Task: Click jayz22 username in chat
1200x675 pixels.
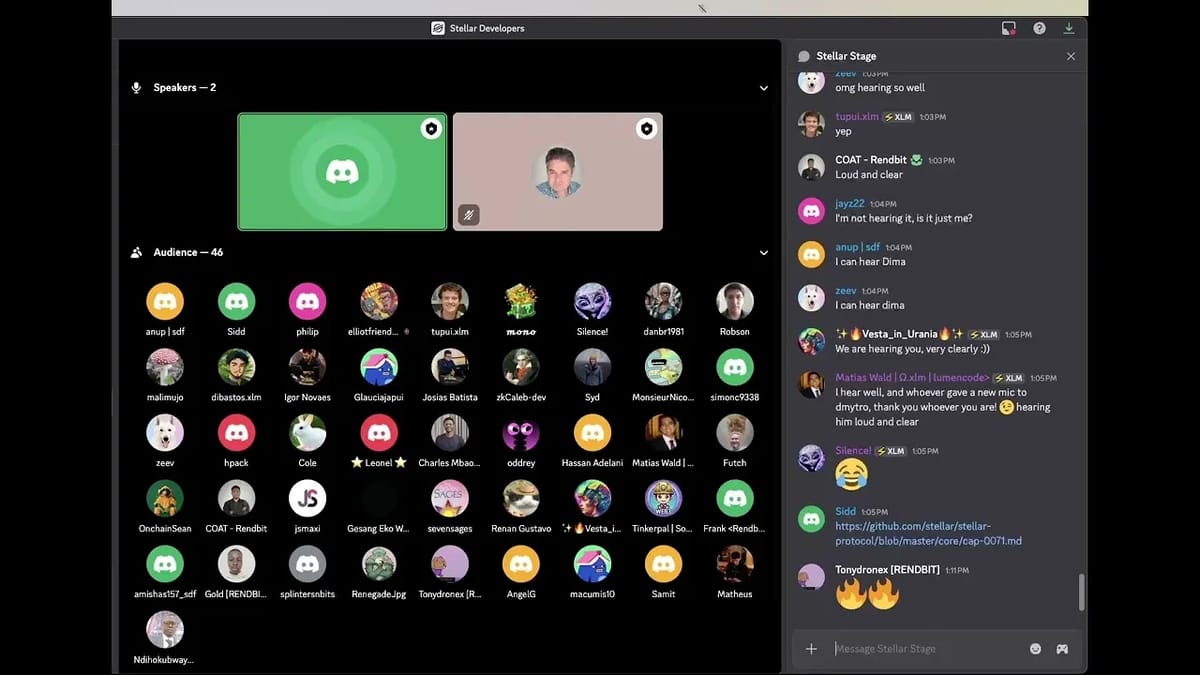Action: pyautogui.click(x=850, y=204)
